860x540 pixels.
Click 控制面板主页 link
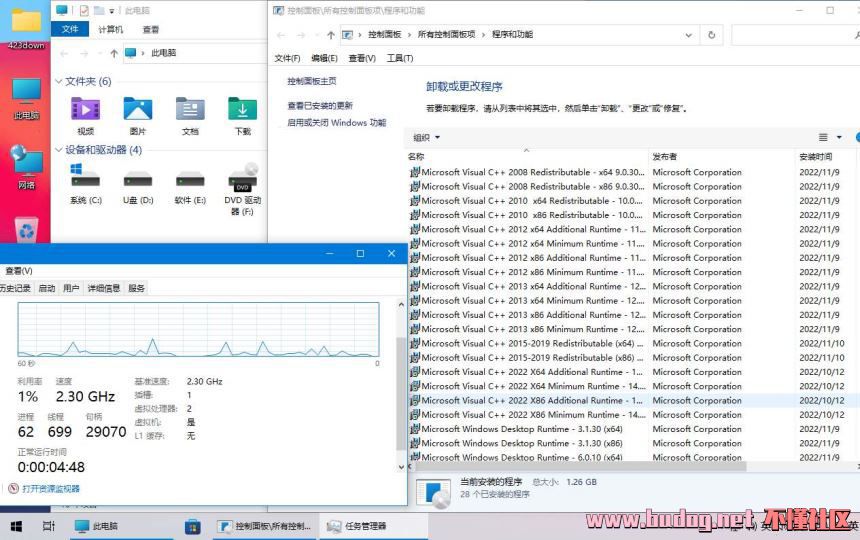click(312, 81)
